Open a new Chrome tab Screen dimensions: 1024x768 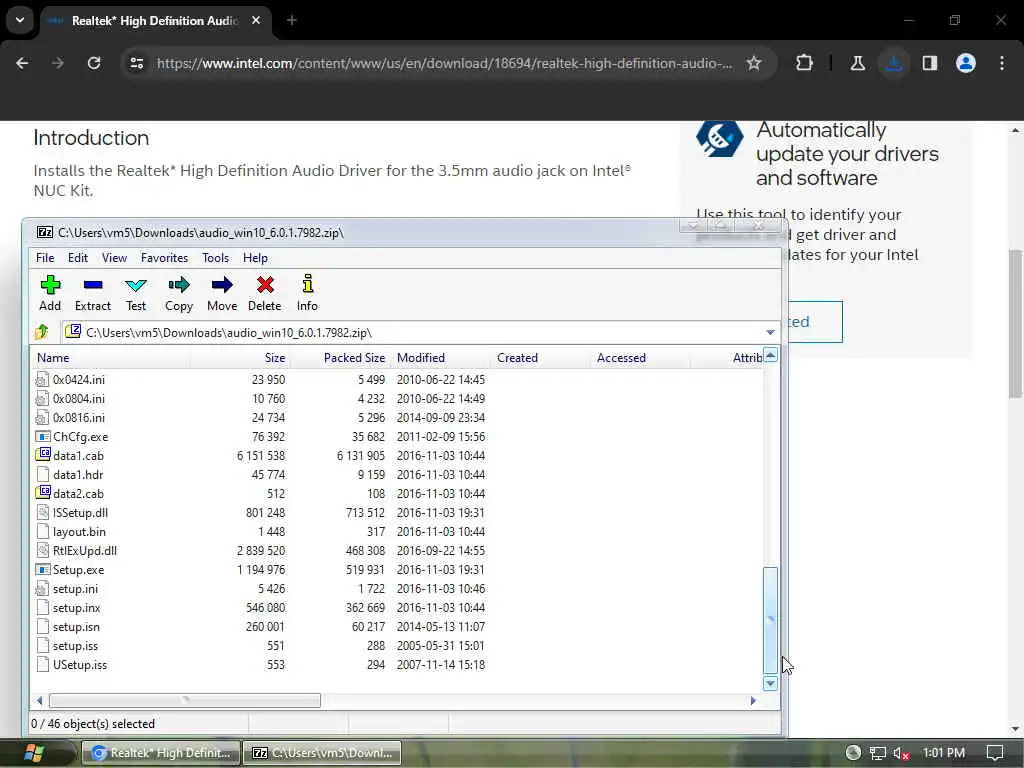(x=291, y=20)
